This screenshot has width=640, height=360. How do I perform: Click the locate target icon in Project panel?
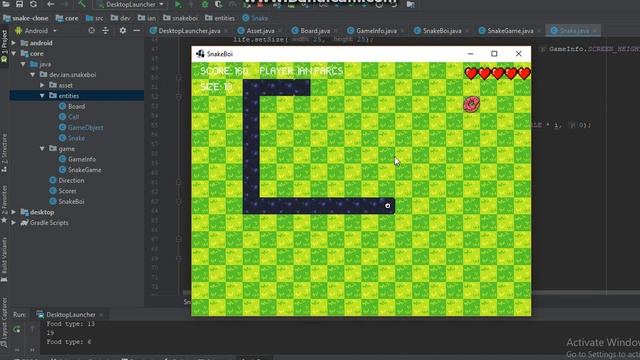pos(91,31)
